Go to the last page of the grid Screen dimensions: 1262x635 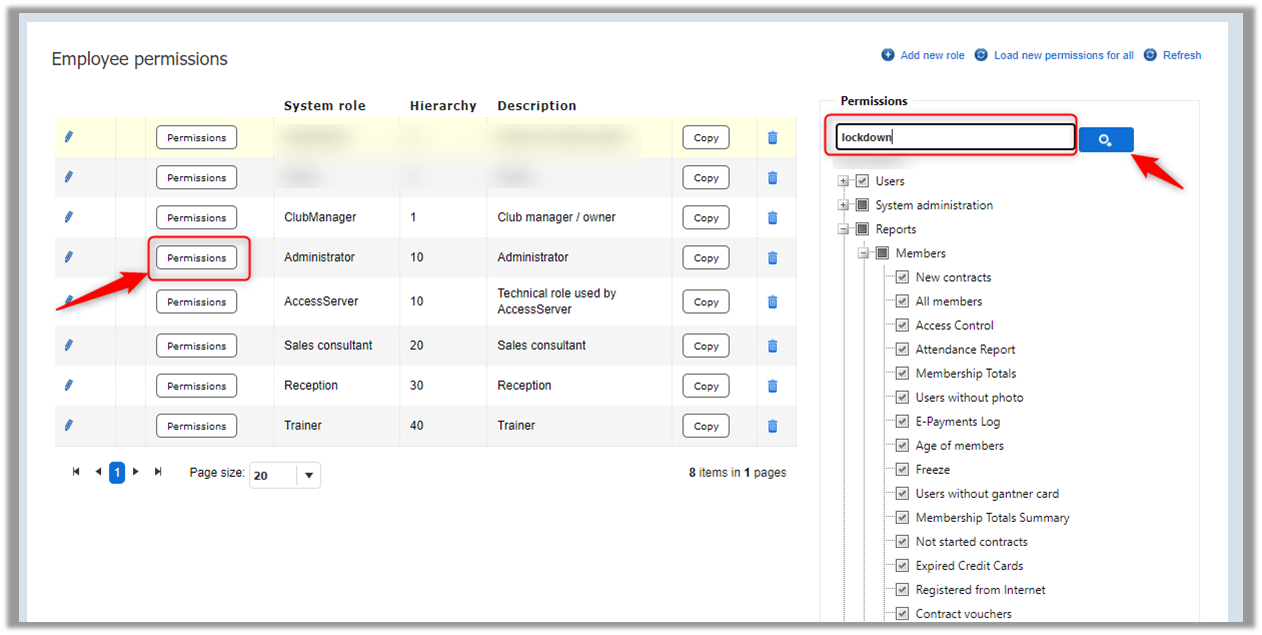pyautogui.click(x=157, y=472)
